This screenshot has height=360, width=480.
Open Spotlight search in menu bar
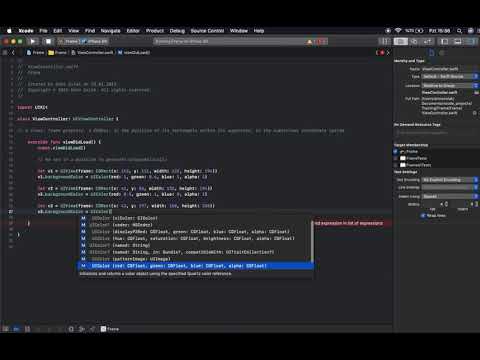pos(459,31)
